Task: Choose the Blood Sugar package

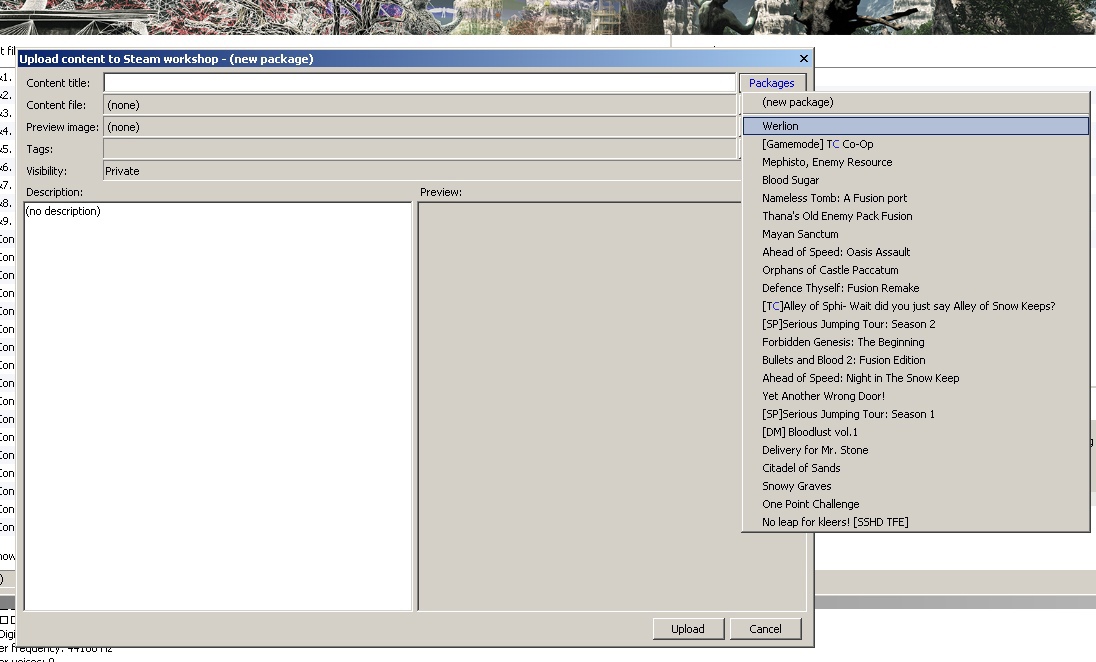Action: [916, 180]
